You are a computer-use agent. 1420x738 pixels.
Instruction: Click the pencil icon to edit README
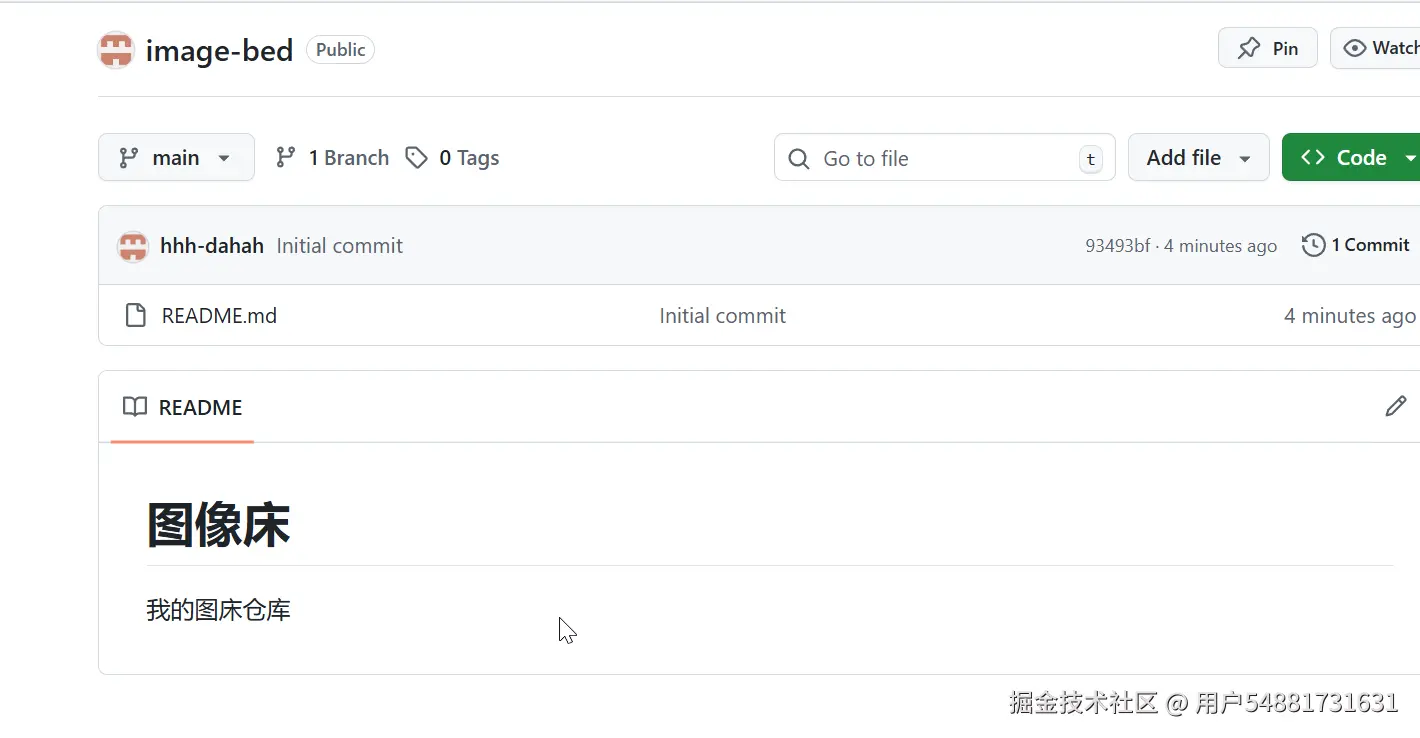tap(1395, 406)
